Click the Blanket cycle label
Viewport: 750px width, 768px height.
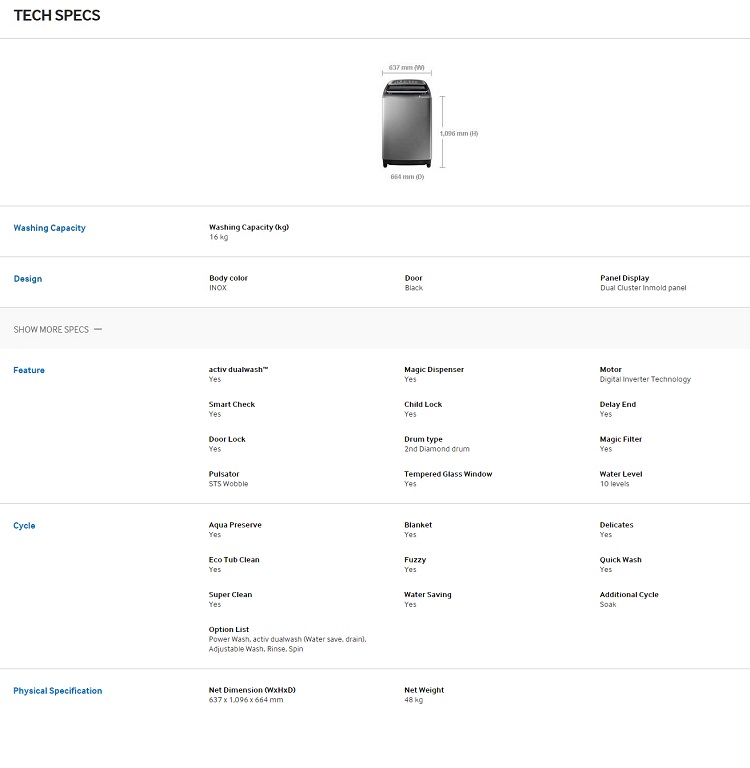pyautogui.click(x=418, y=525)
